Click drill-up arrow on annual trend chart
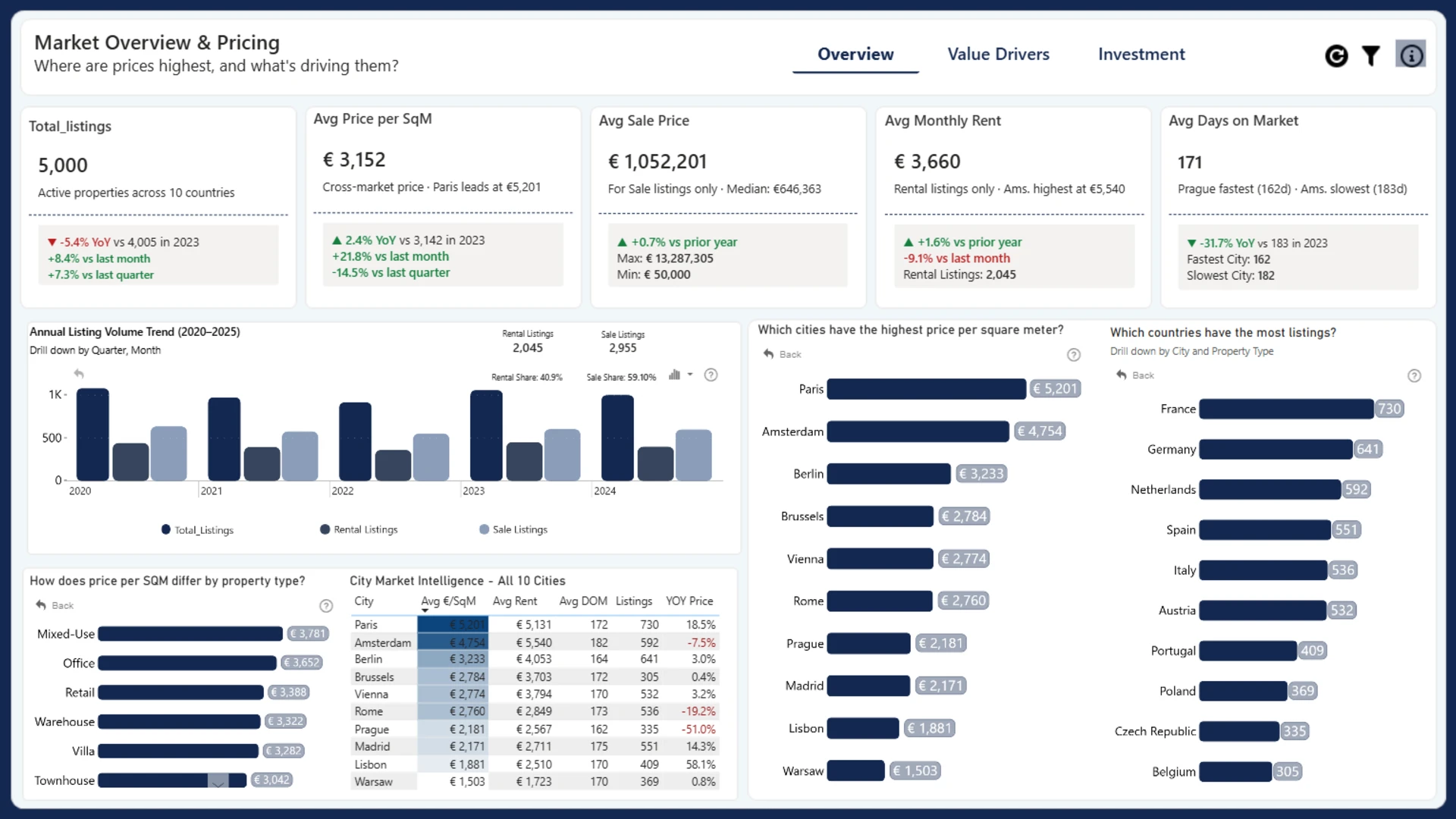This screenshot has width=1456, height=819. click(79, 374)
